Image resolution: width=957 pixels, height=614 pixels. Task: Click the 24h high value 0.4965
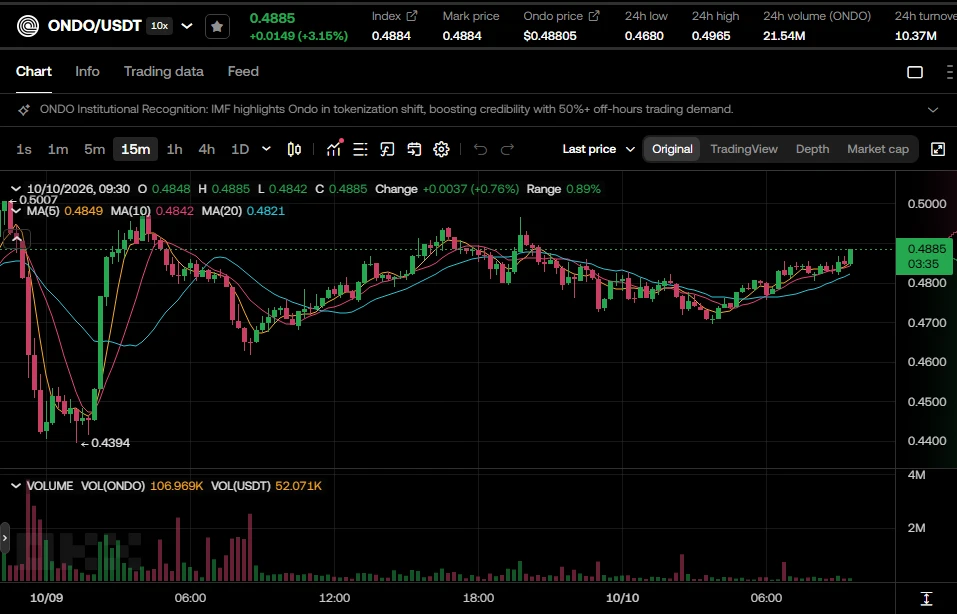click(x=711, y=36)
